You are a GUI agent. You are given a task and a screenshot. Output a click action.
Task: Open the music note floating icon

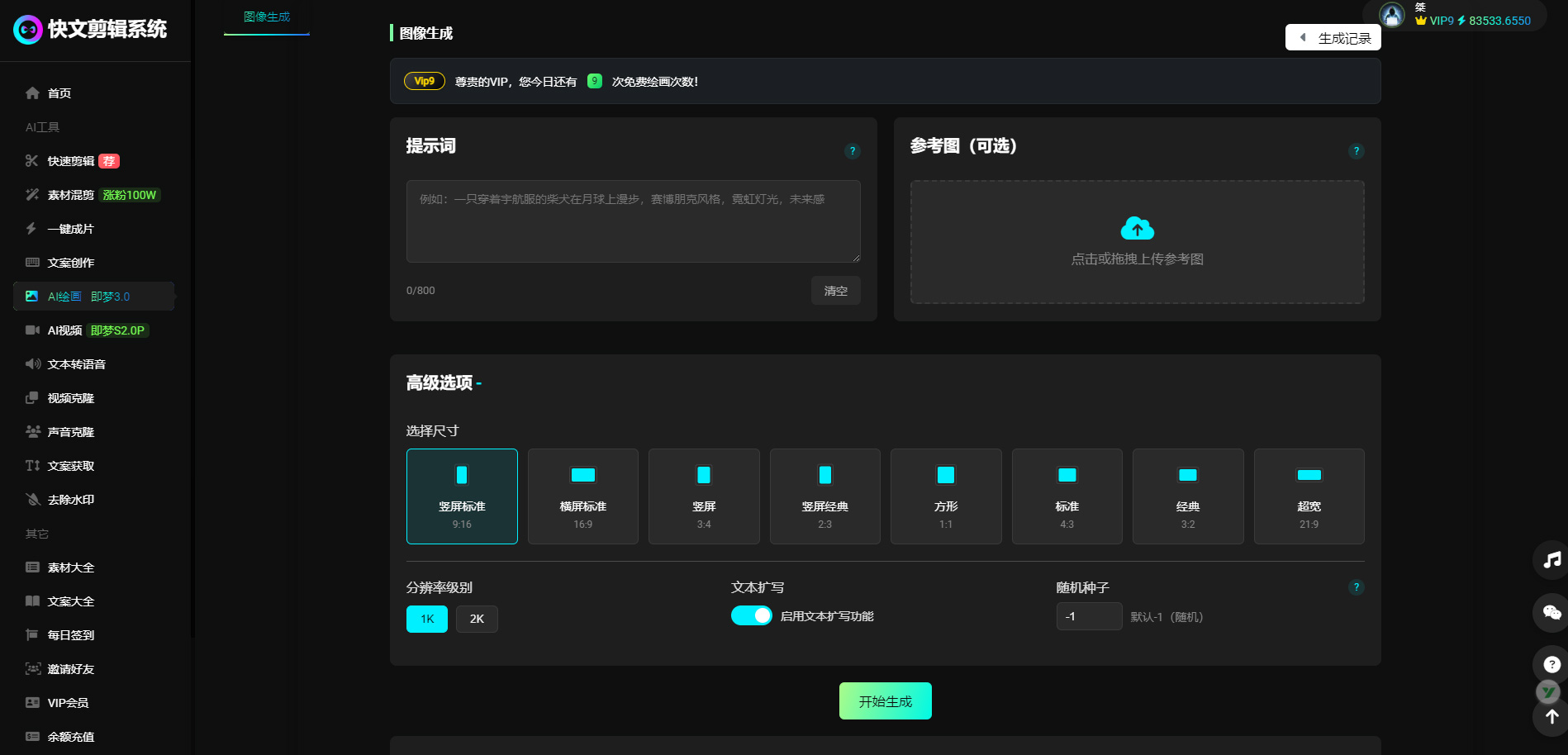1551,560
